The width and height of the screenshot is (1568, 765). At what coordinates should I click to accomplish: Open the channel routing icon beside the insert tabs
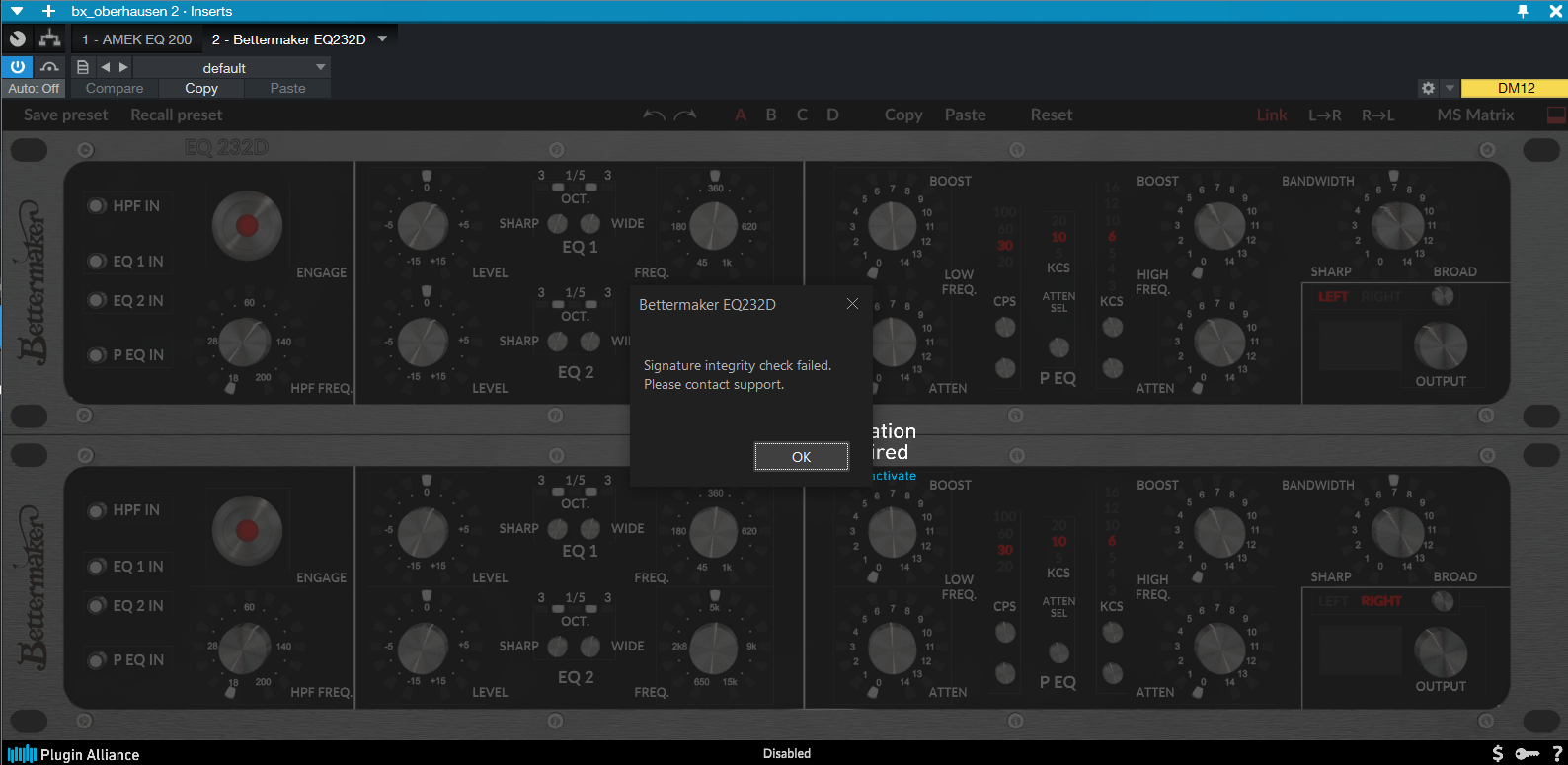pyautogui.click(x=49, y=38)
